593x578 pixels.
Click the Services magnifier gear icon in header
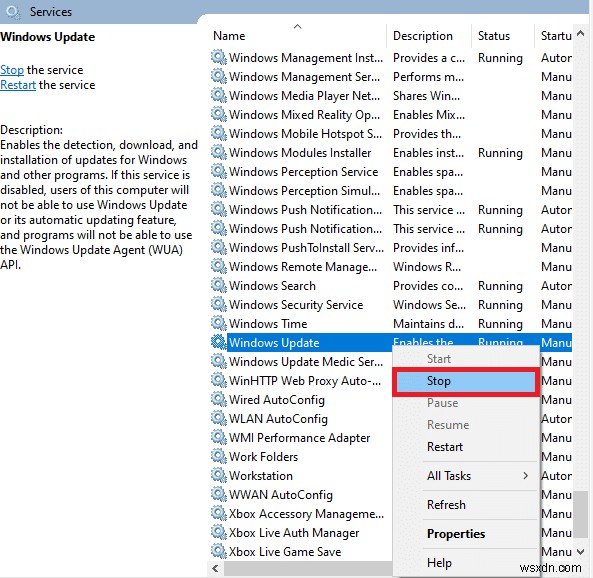[x=13, y=12]
